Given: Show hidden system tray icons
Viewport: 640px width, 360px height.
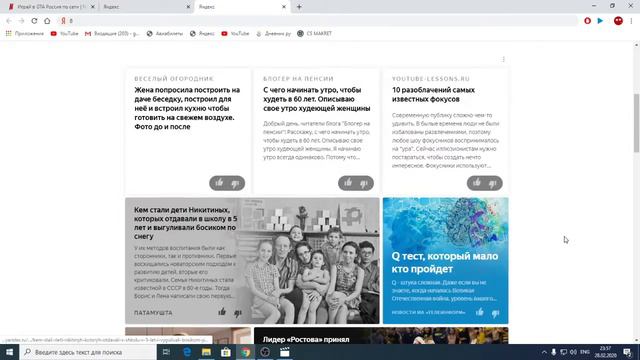Looking at the screenshot, I should click(x=544, y=352).
